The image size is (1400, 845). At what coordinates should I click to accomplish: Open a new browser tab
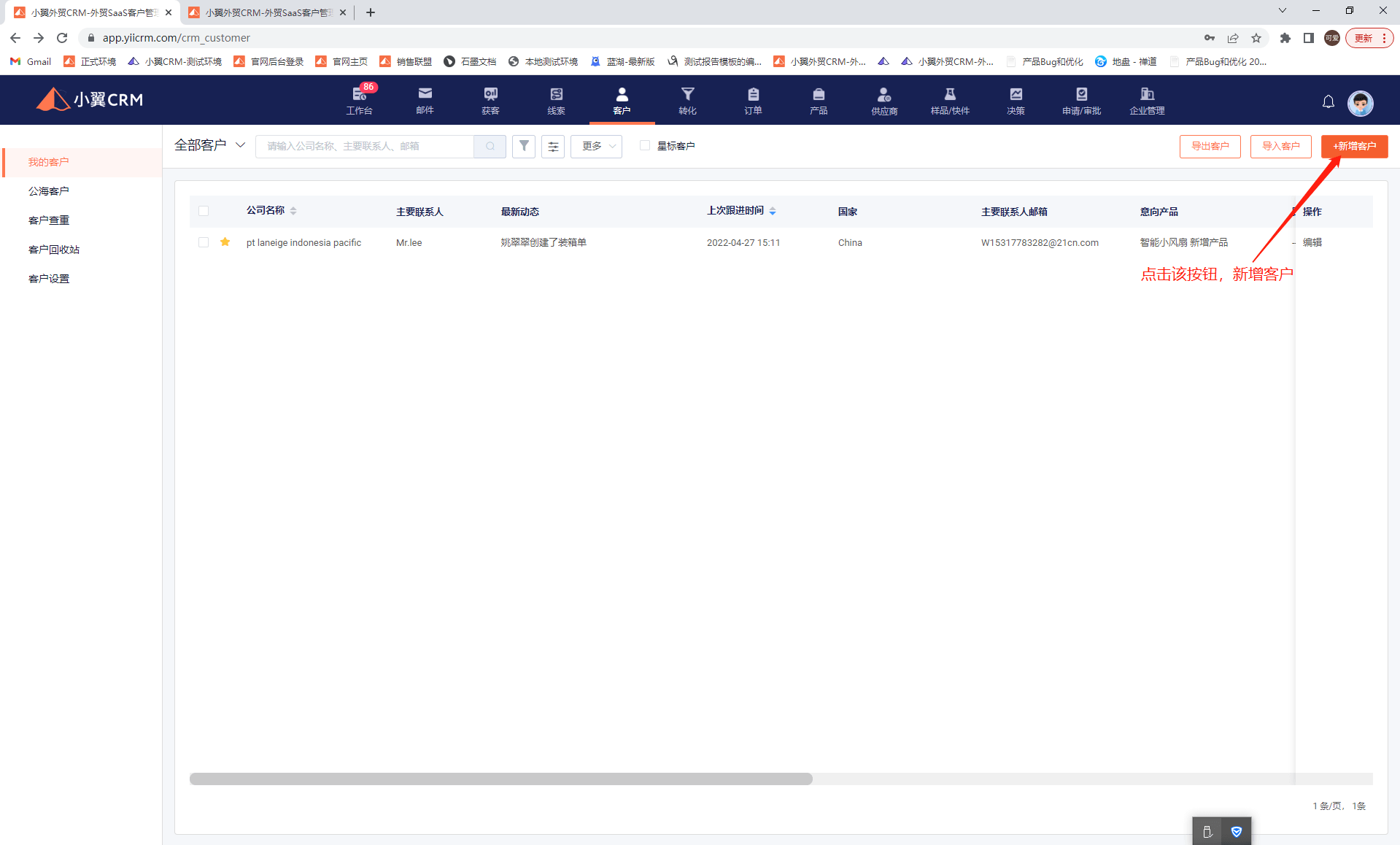(x=371, y=12)
